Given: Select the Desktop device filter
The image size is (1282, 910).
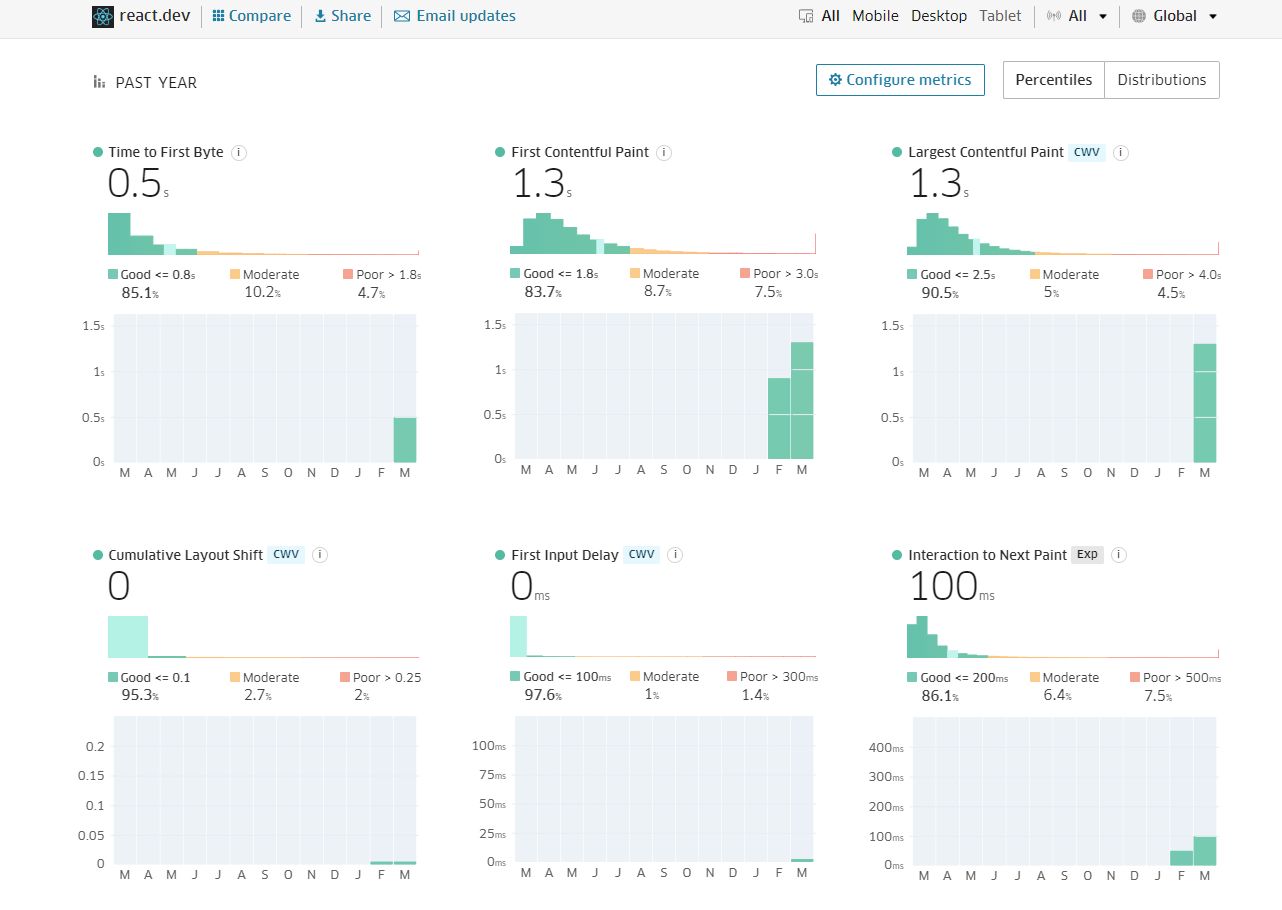Looking at the screenshot, I should coord(938,16).
